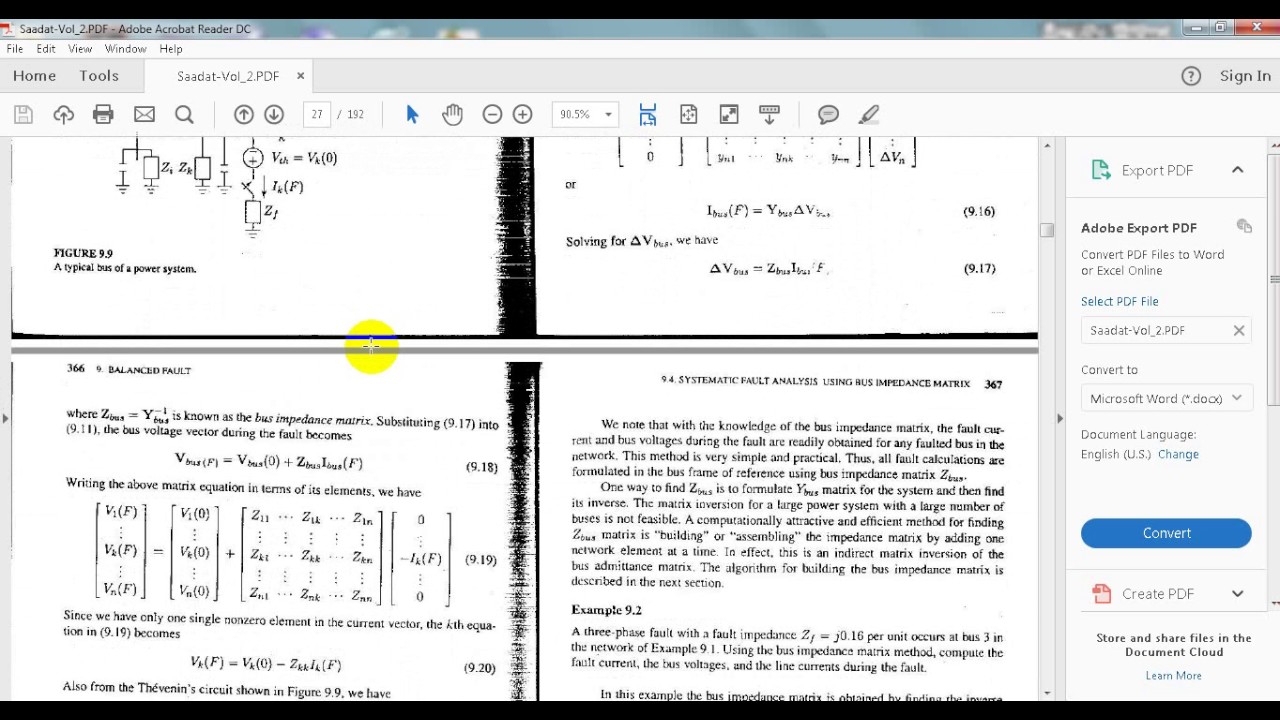Screen dimensions: 1280x720
Task: Send file by email envelope icon
Action: (144, 115)
